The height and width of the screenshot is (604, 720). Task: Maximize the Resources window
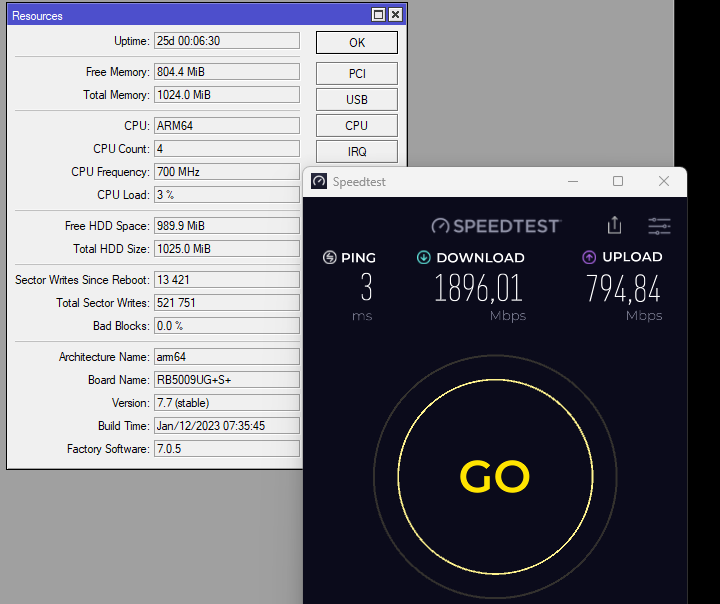pyautogui.click(x=378, y=15)
